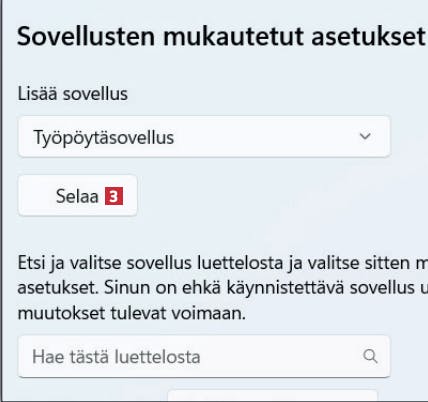Click the Lisää sovellus label

coord(73,94)
